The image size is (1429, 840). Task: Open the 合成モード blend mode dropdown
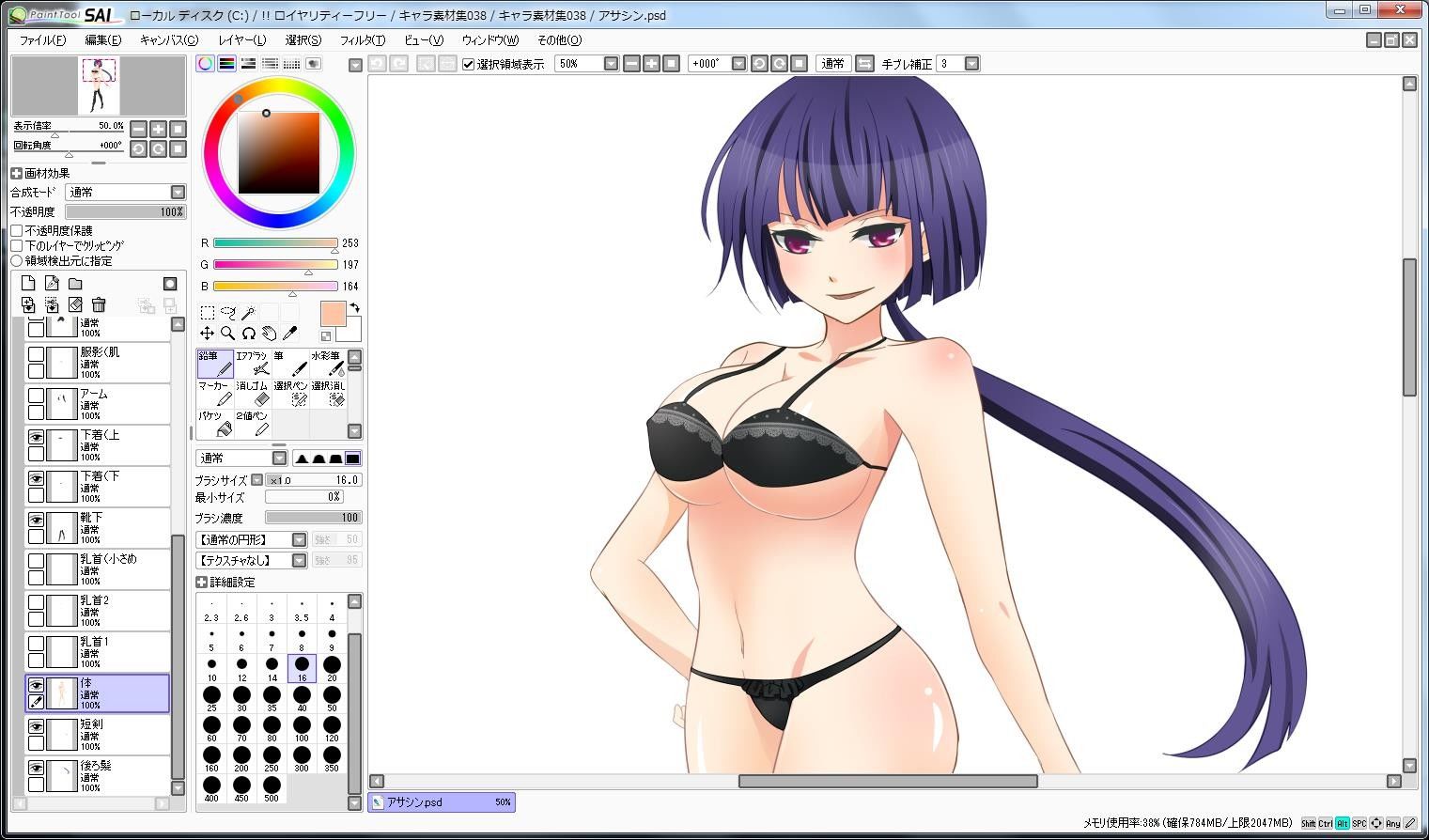(x=126, y=192)
